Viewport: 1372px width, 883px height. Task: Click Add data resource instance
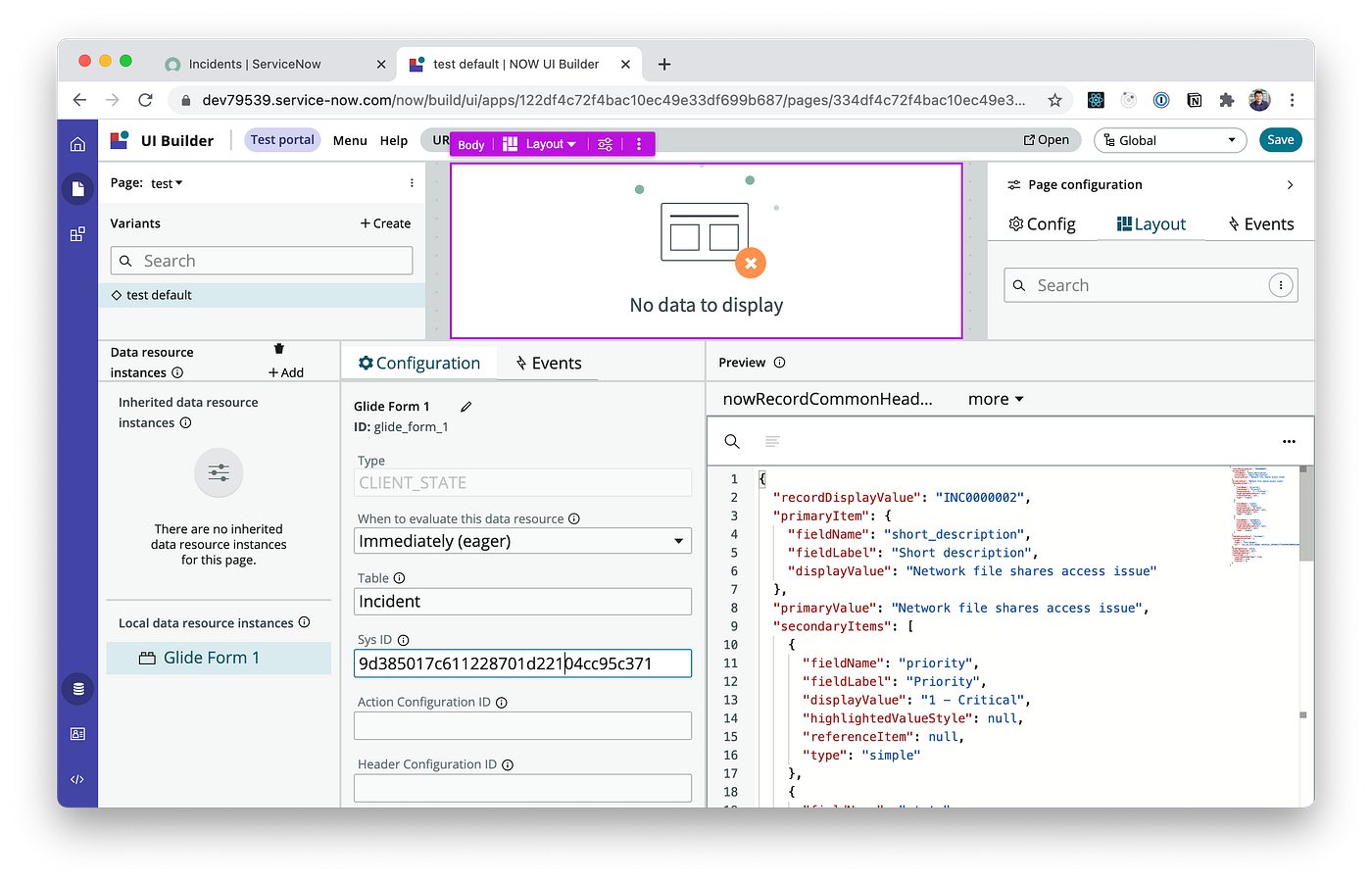[x=285, y=372]
